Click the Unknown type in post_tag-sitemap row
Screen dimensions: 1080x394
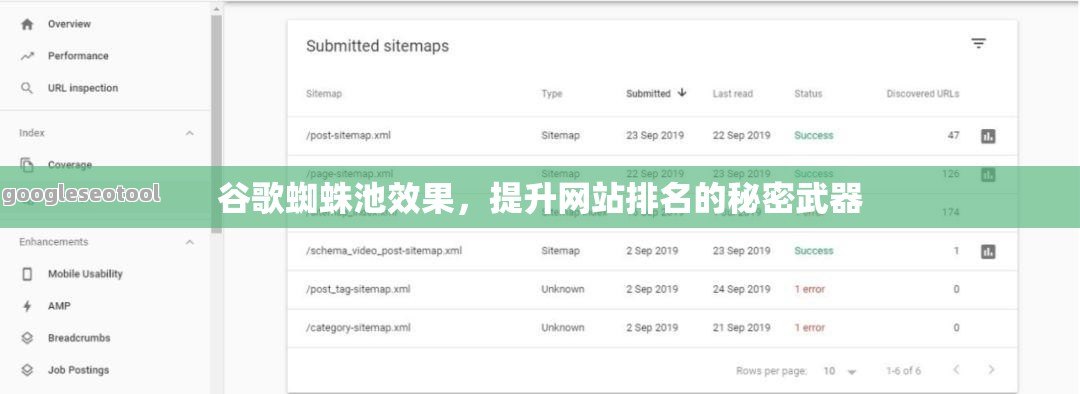click(563, 289)
